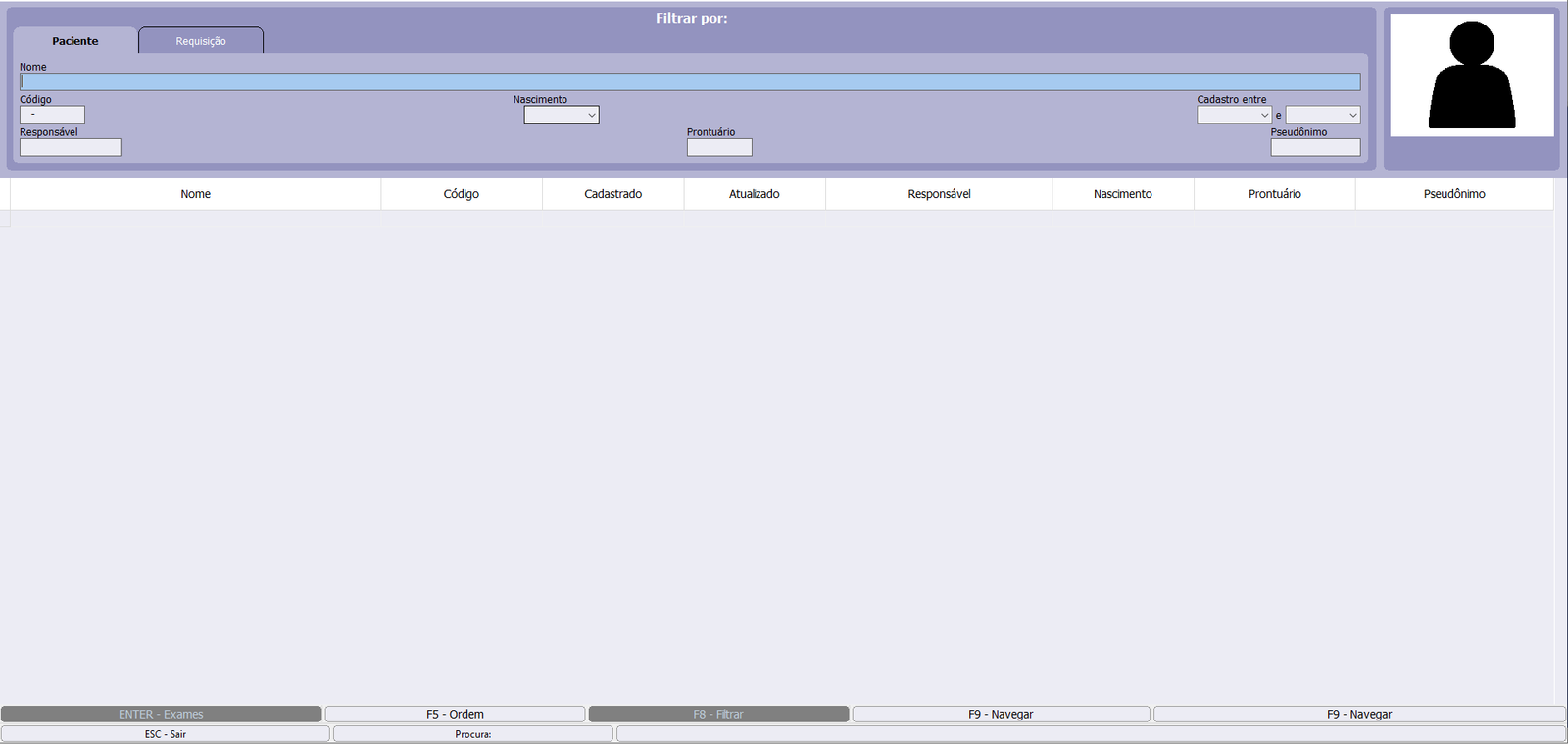1568x745 pixels.
Task: Click into the Prontuário filter field
Action: 718,147
